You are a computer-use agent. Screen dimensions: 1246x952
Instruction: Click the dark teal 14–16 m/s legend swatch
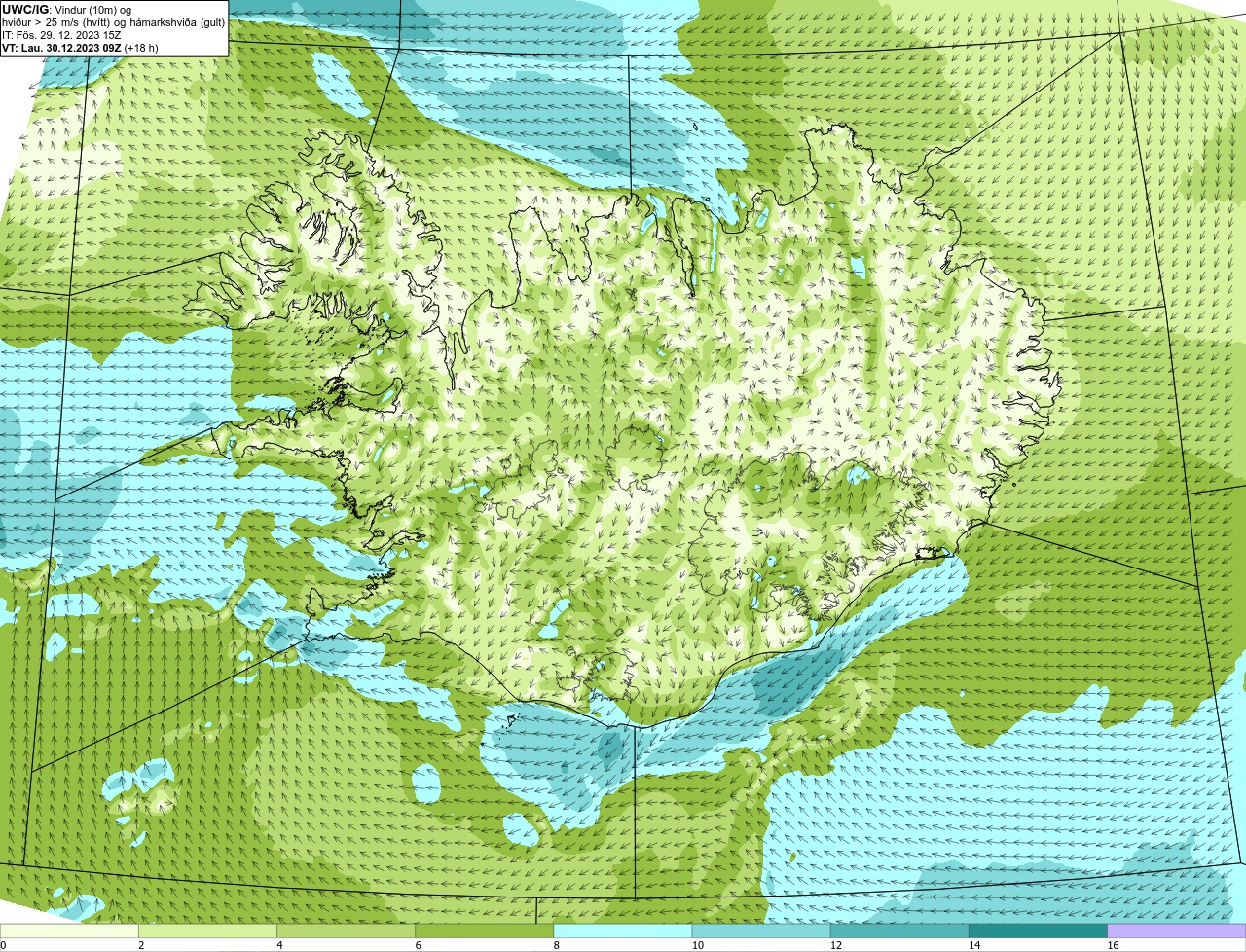[x=1039, y=932]
